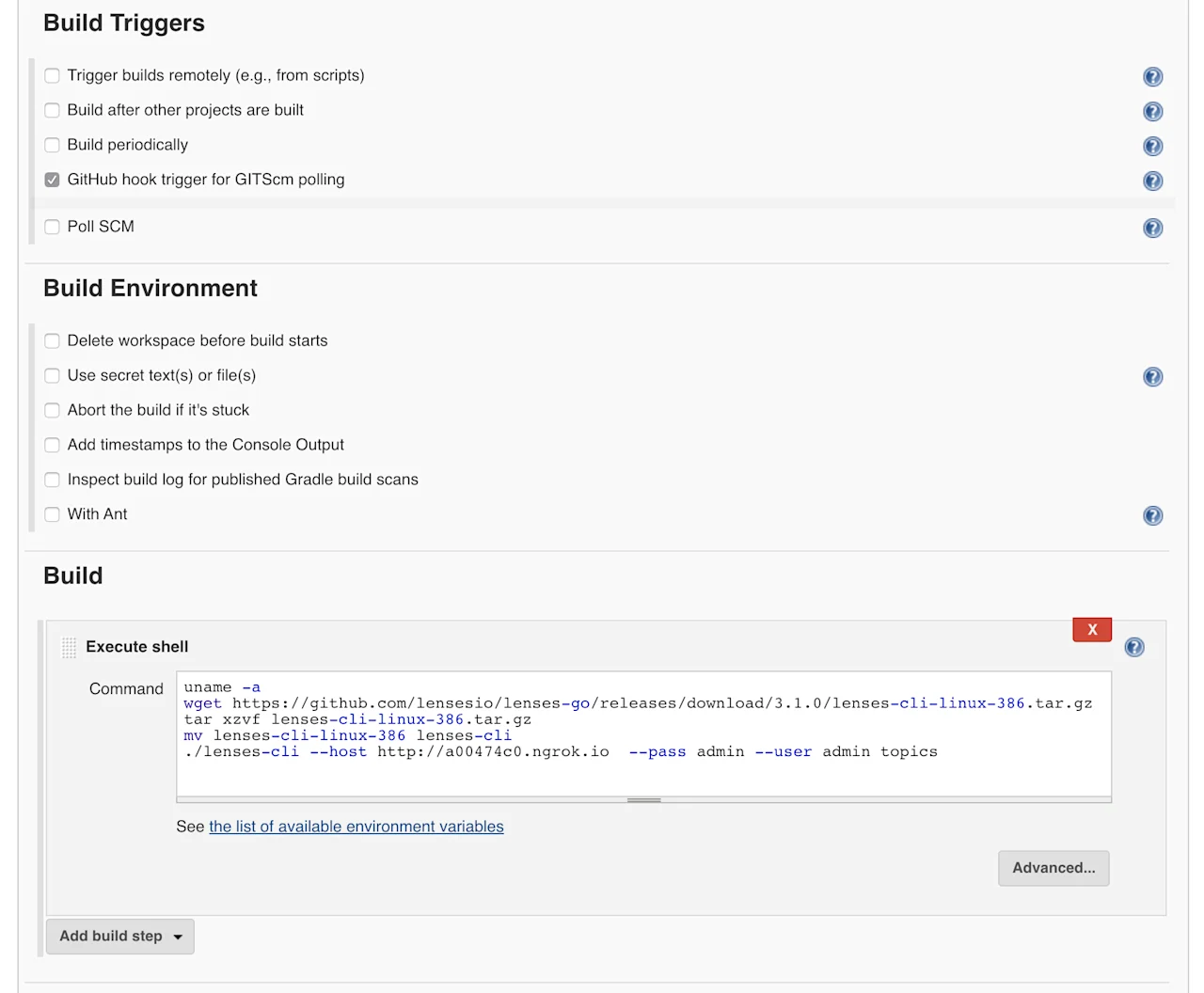Enable Delete workspace before build starts

click(52, 340)
